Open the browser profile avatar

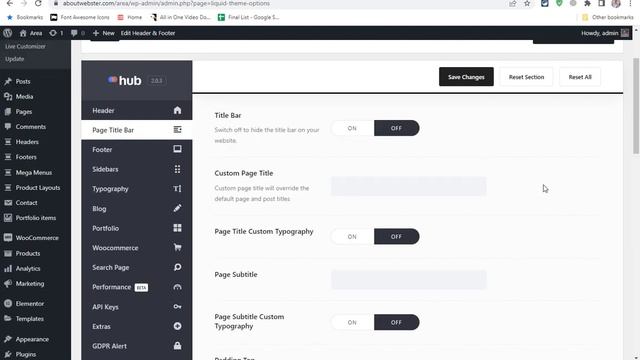[x=616, y=3]
